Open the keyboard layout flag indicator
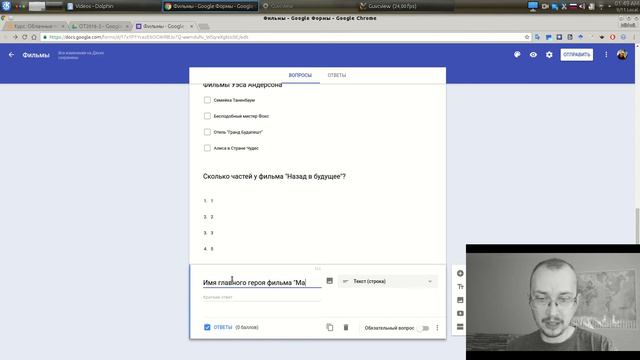 [573, 6]
